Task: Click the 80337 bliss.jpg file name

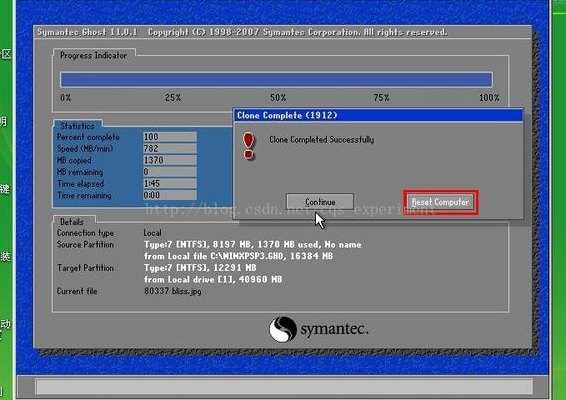Action: 173,291
